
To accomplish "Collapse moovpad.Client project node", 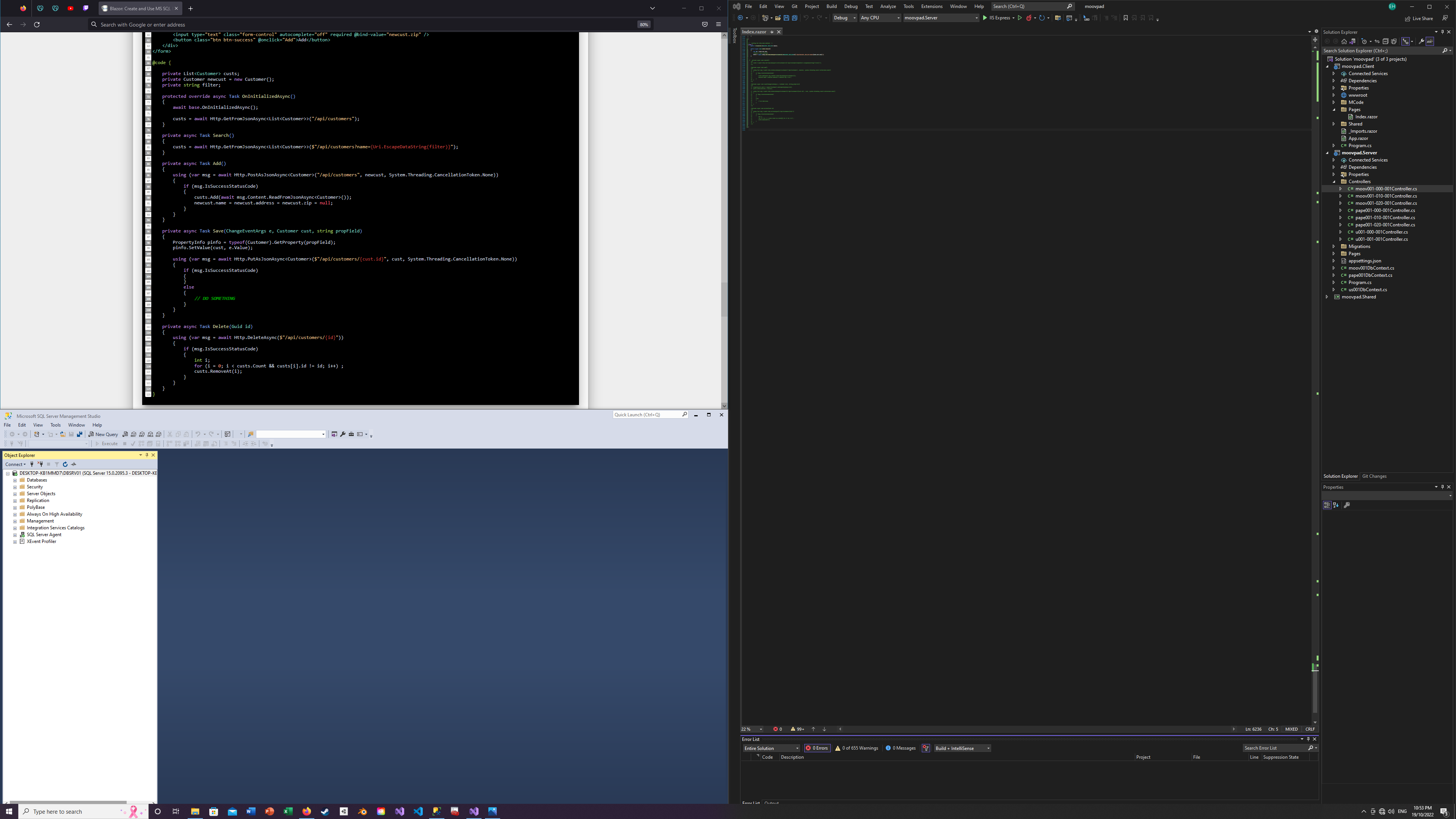I will (x=1327, y=66).
